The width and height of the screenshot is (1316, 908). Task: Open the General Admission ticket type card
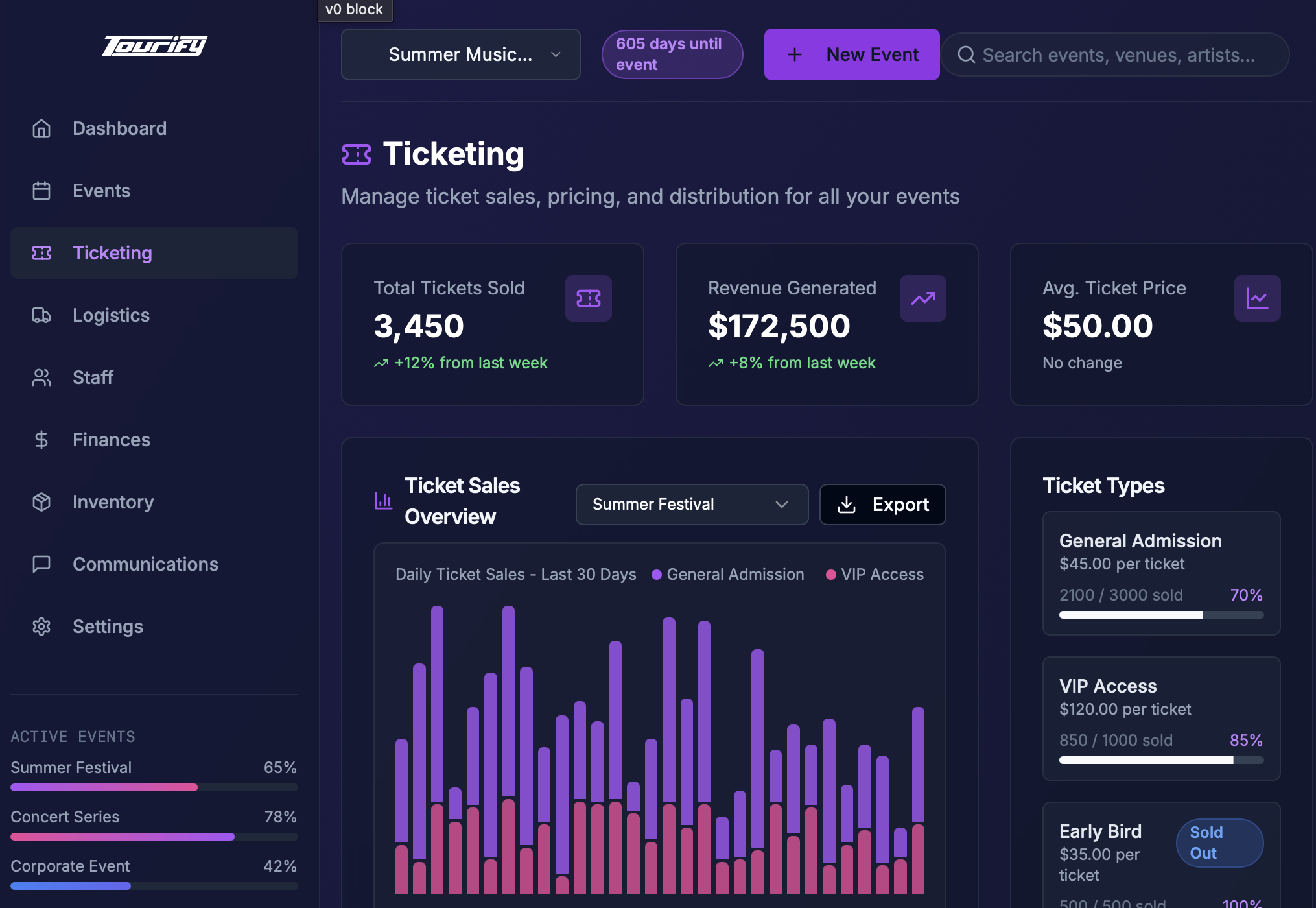pos(1162,573)
